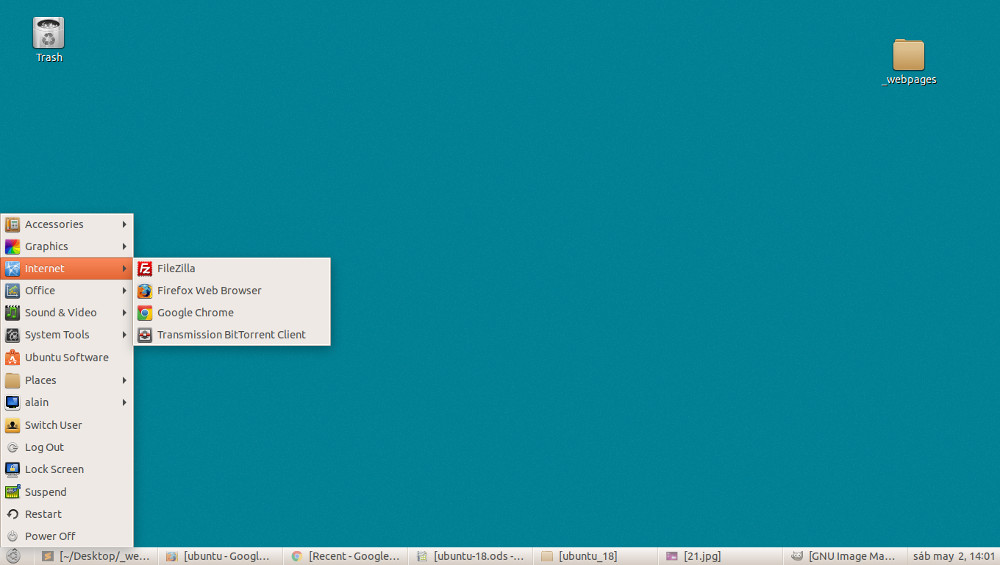Switch to the GNU Image Ma... taskbar window
1000x565 pixels.
844,556
